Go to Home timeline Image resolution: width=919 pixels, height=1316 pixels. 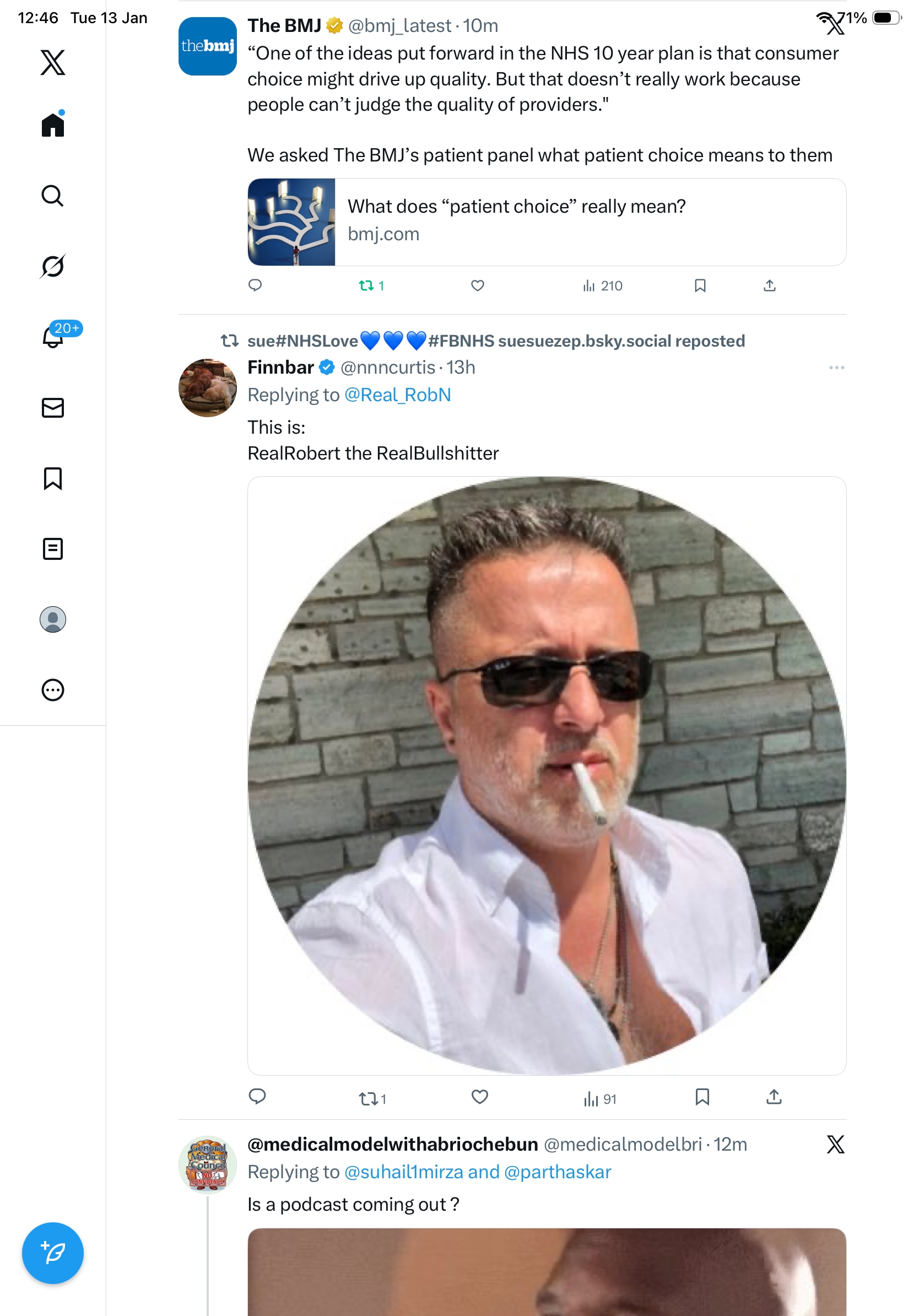[x=53, y=125]
